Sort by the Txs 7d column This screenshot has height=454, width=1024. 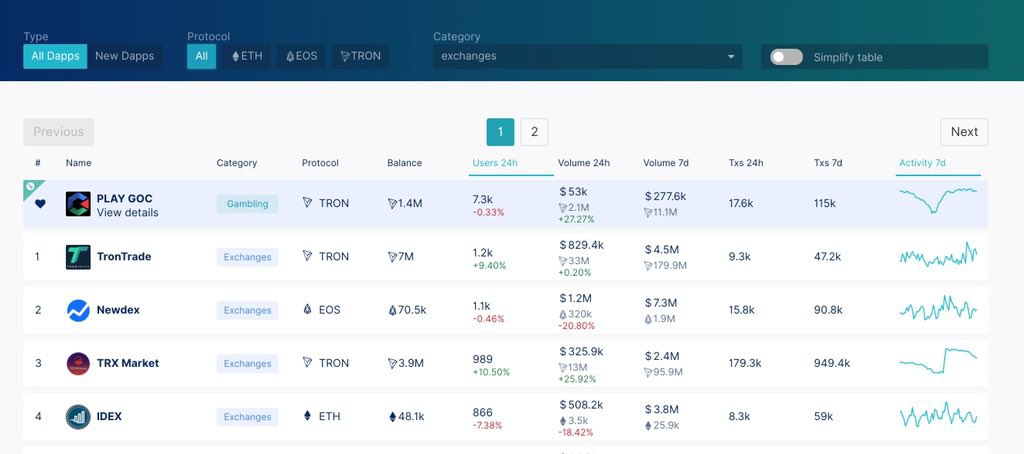point(827,163)
